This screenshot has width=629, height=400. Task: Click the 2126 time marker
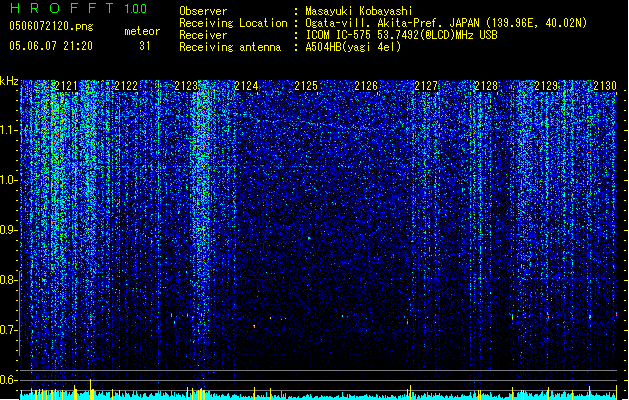[x=366, y=86]
